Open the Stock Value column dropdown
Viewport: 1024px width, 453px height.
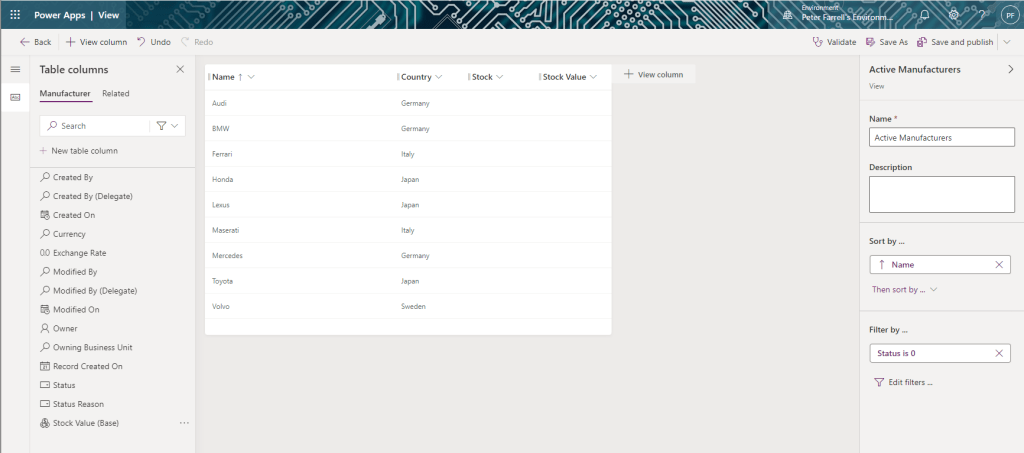(594, 77)
